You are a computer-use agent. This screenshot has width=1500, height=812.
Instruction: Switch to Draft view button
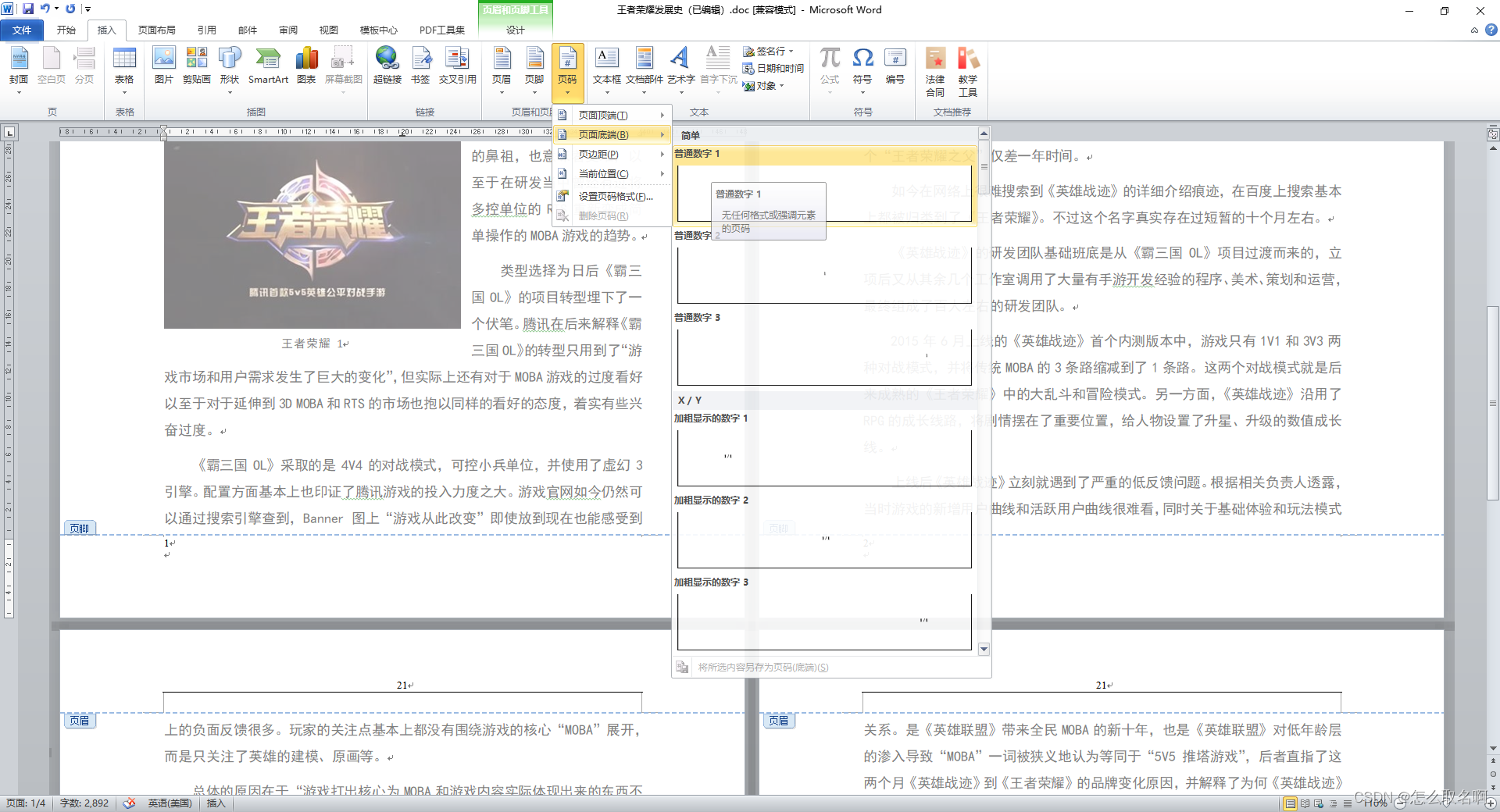coord(1348,803)
